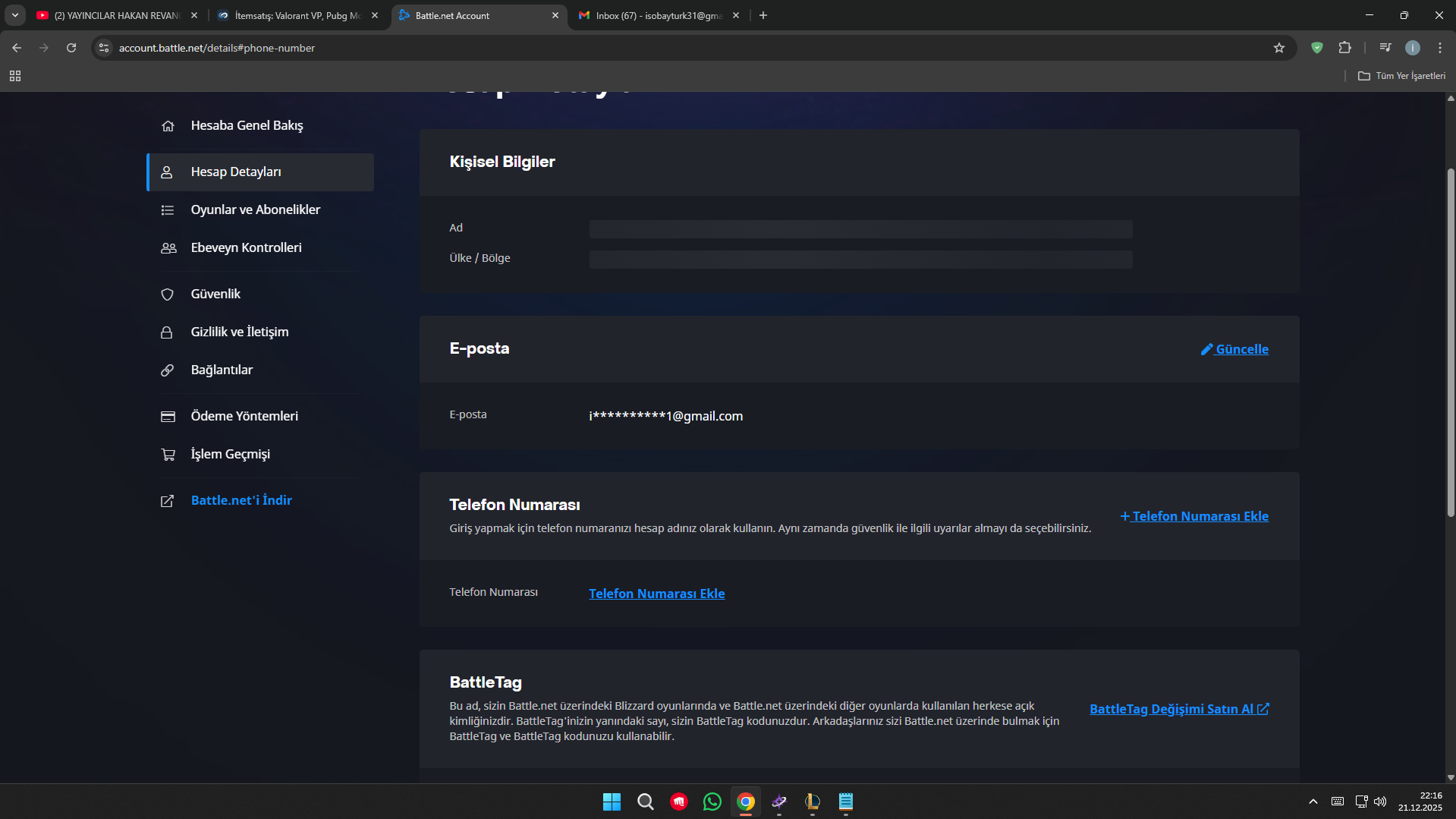
Task: Open the new tab plus button
Action: (763, 15)
